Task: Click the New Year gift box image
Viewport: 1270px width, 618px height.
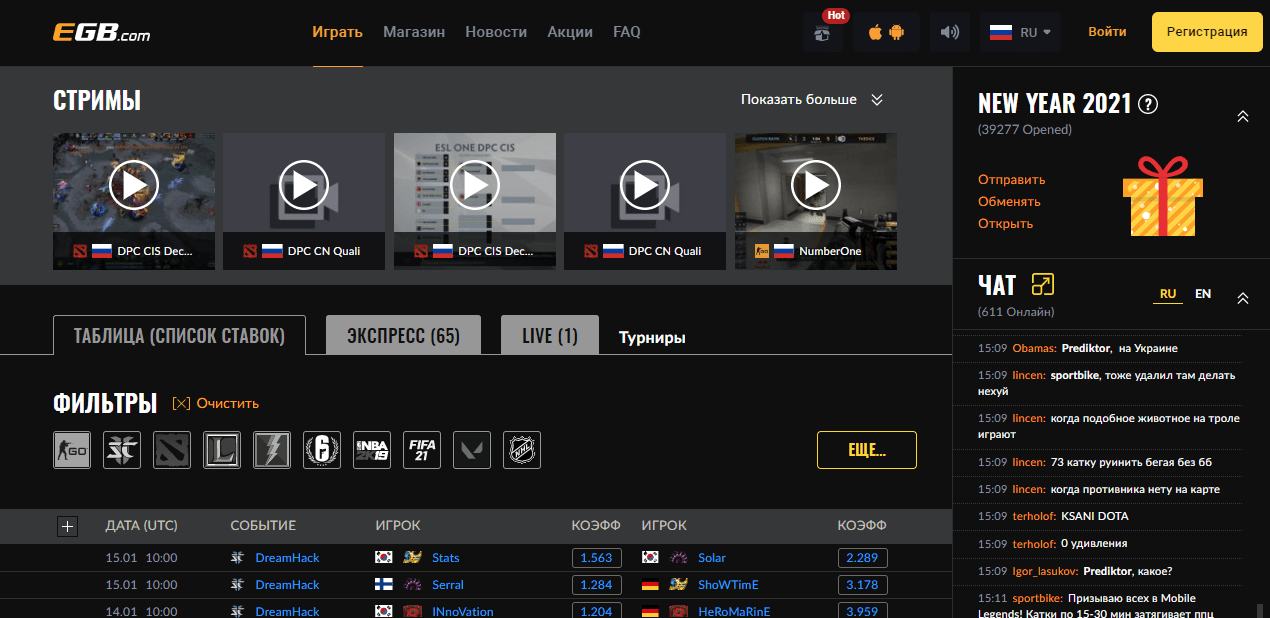Action: pyautogui.click(x=1164, y=197)
